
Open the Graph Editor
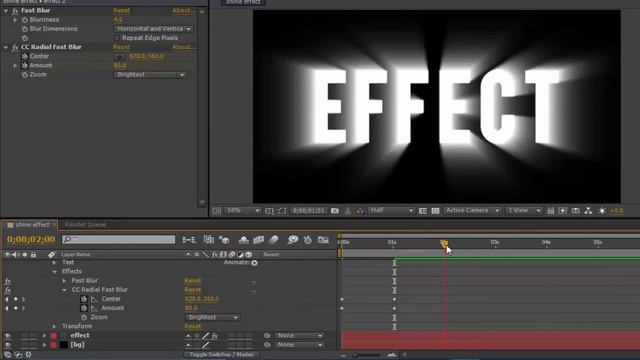click(323, 240)
